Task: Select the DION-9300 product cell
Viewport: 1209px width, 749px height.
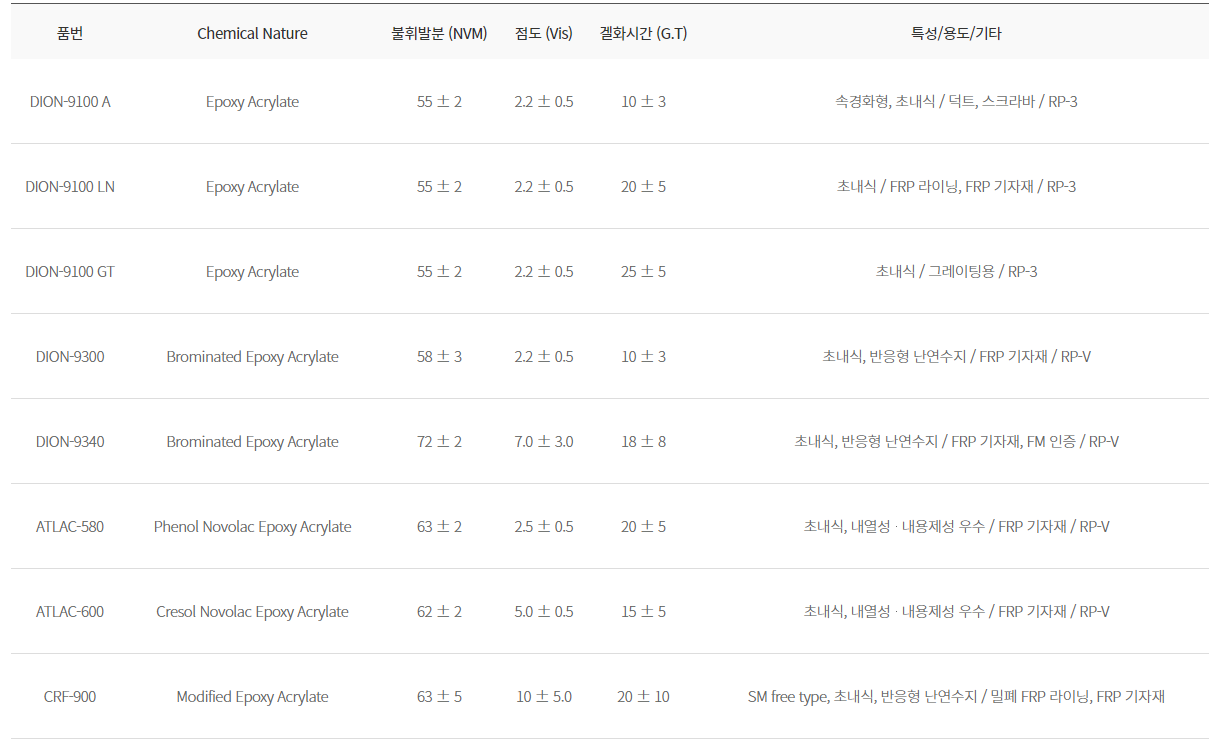Action: 70,357
